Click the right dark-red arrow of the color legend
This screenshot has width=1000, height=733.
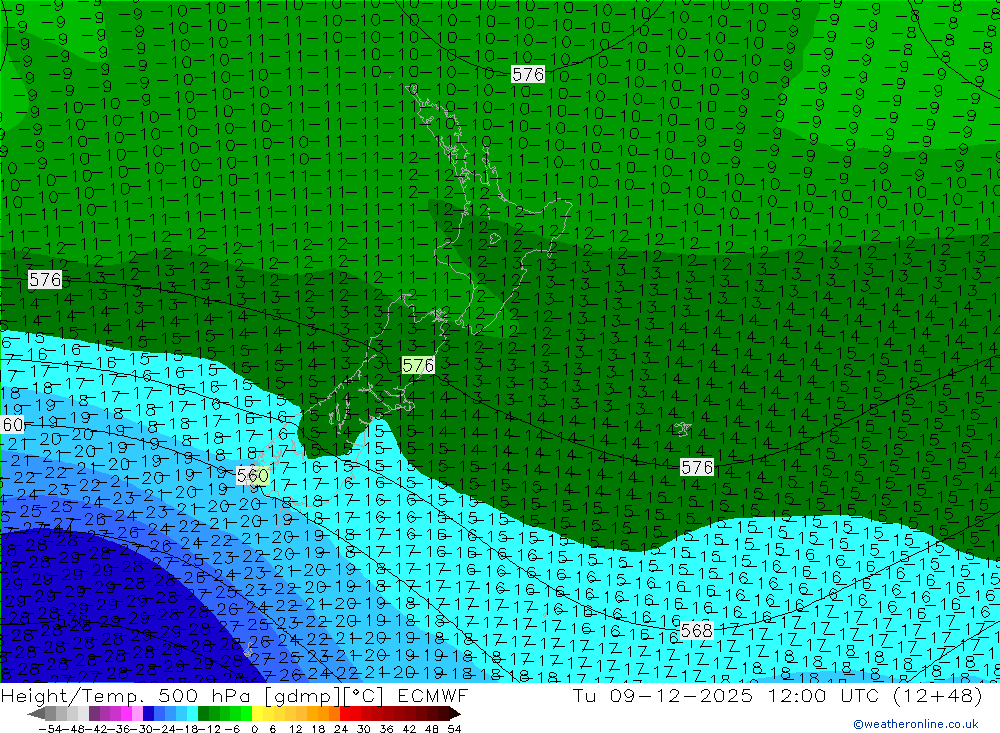[x=455, y=713]
